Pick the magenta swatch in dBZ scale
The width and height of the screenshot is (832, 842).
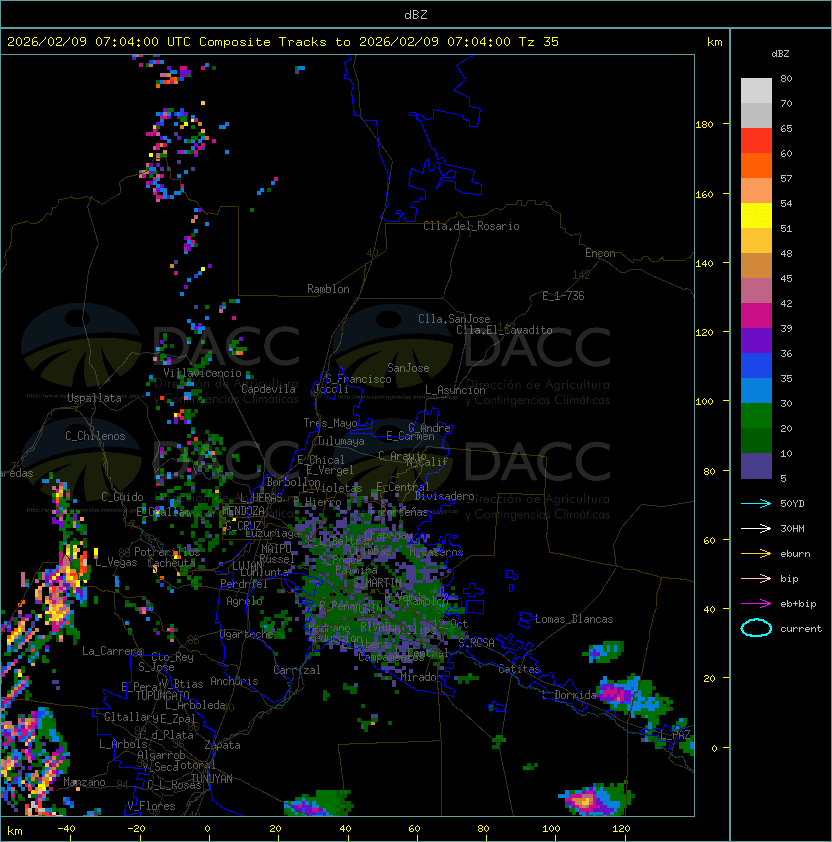coord(756,316)
